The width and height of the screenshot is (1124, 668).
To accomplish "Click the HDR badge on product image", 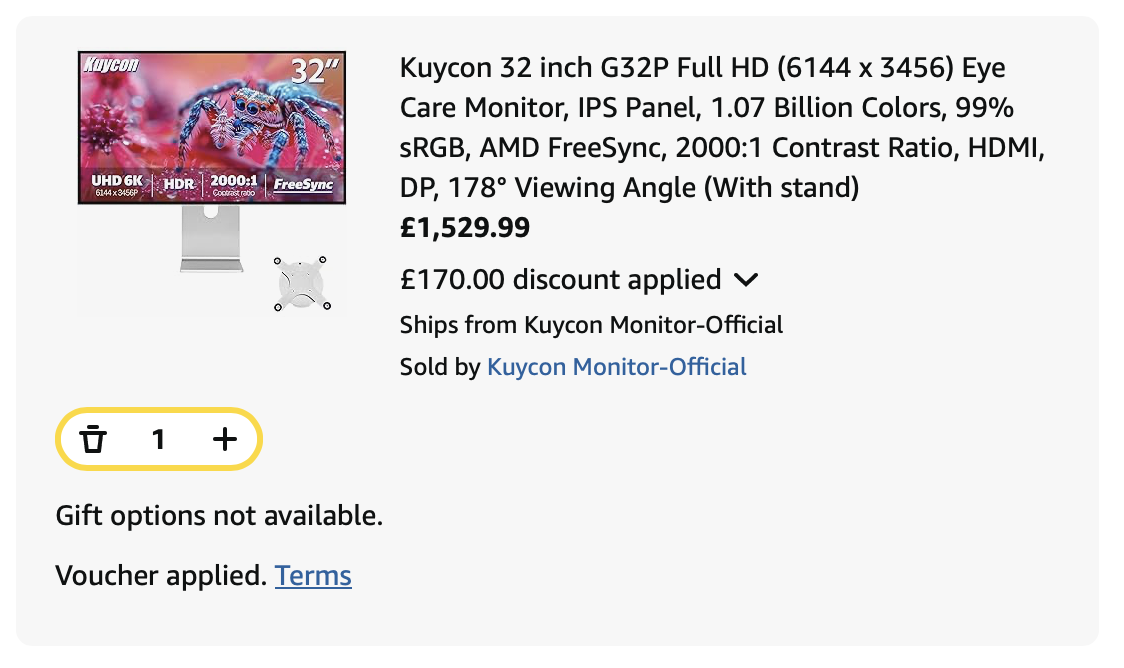I will (x=178, y=185).
